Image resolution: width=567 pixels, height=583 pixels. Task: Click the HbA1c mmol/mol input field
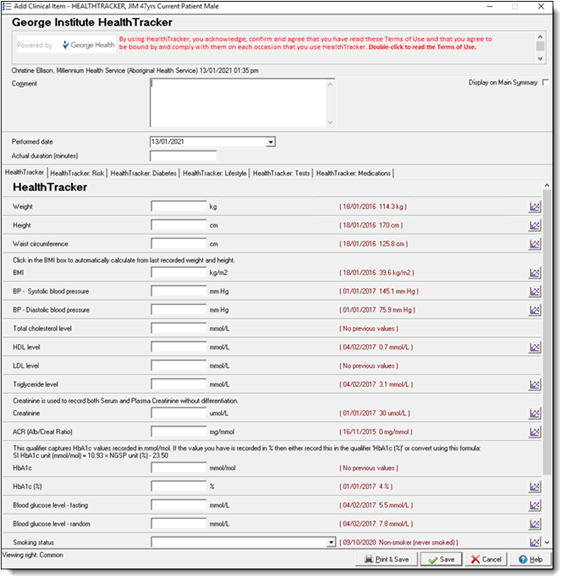tap(178, 468)
